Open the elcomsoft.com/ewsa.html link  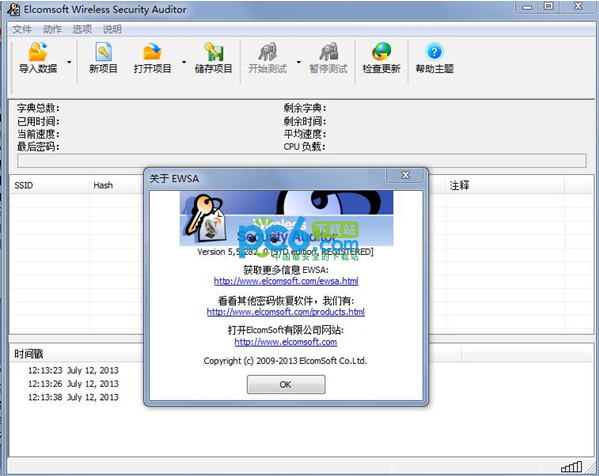[286, 281]
